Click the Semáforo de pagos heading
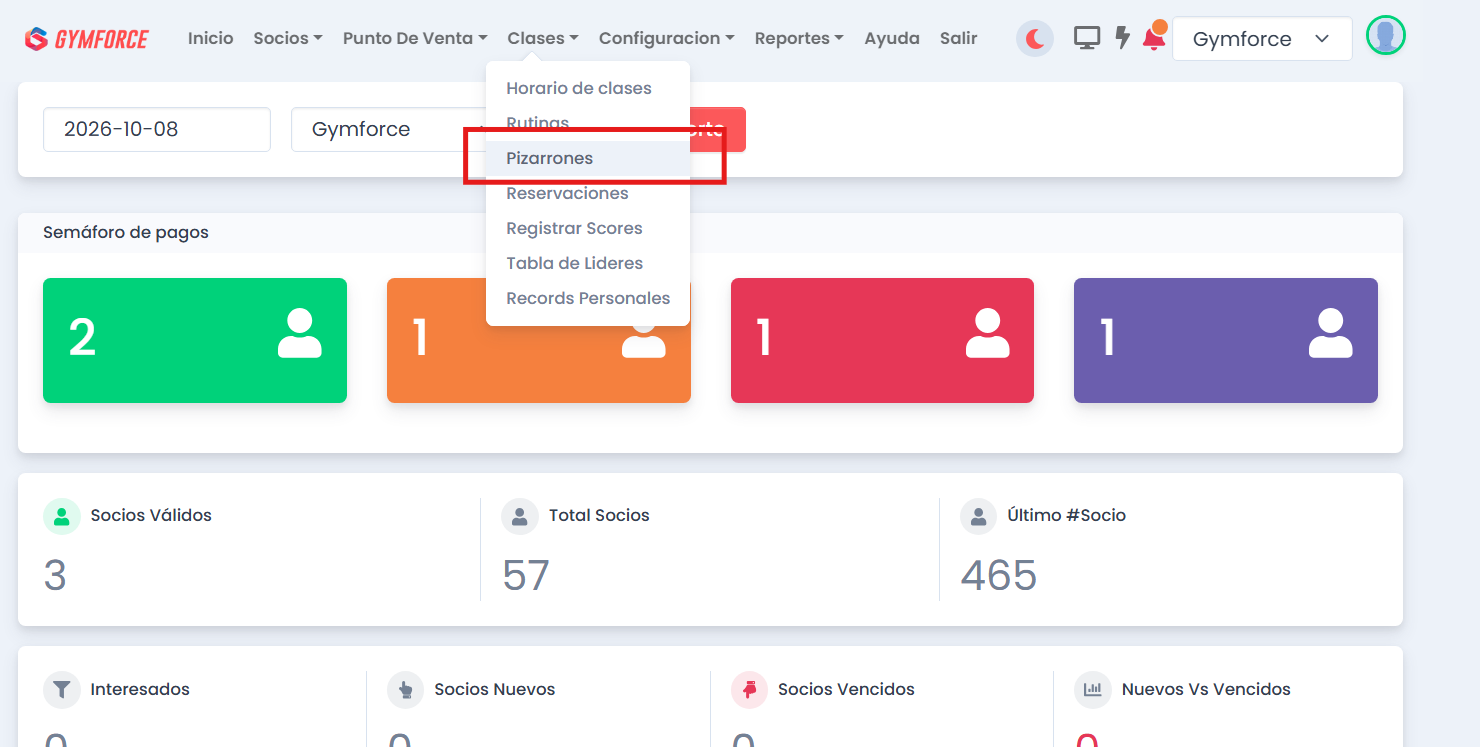The height and width of the screenshot is (747, 1480). (x=126, y=232)
